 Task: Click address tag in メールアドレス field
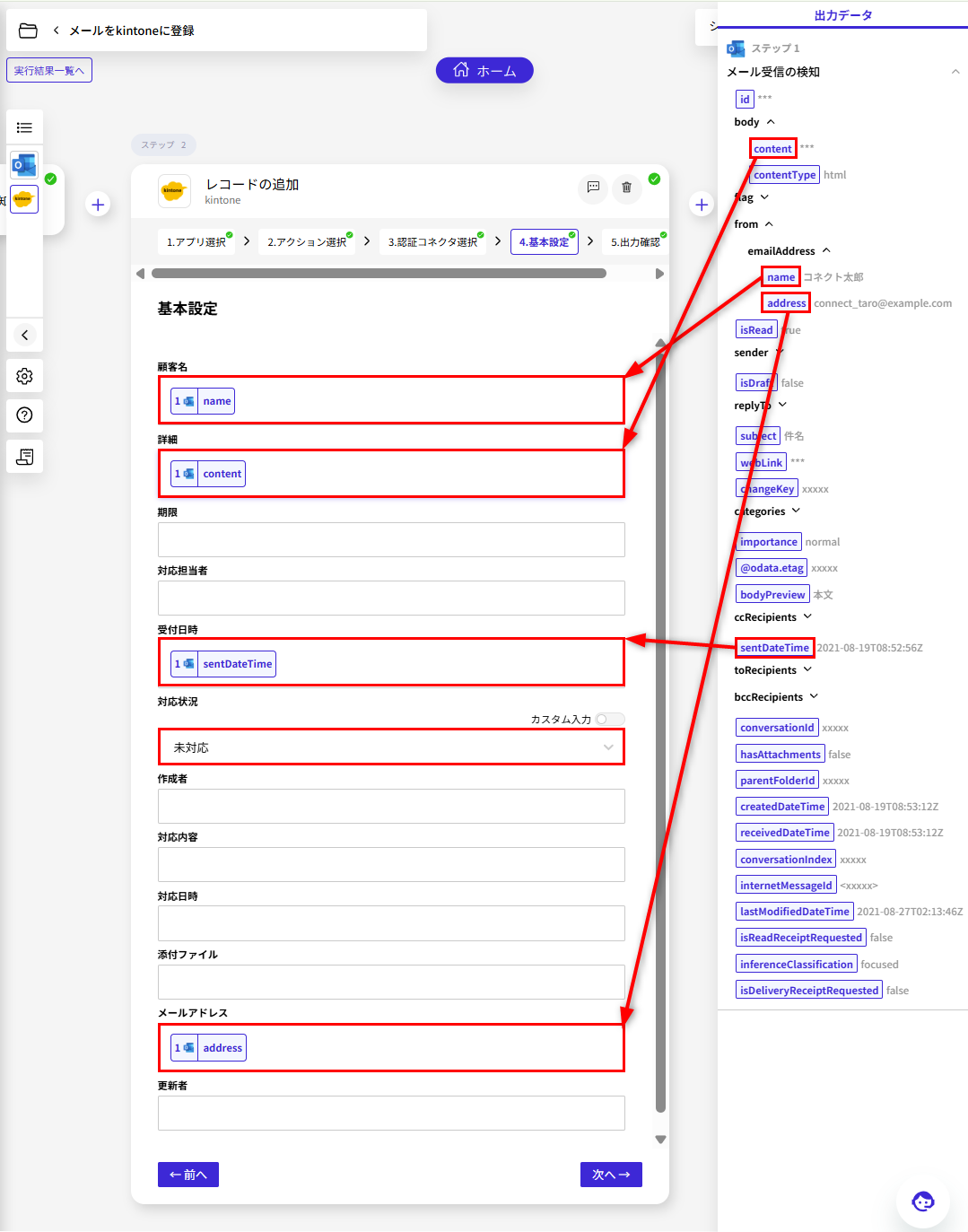click(x=208, y=1048)
